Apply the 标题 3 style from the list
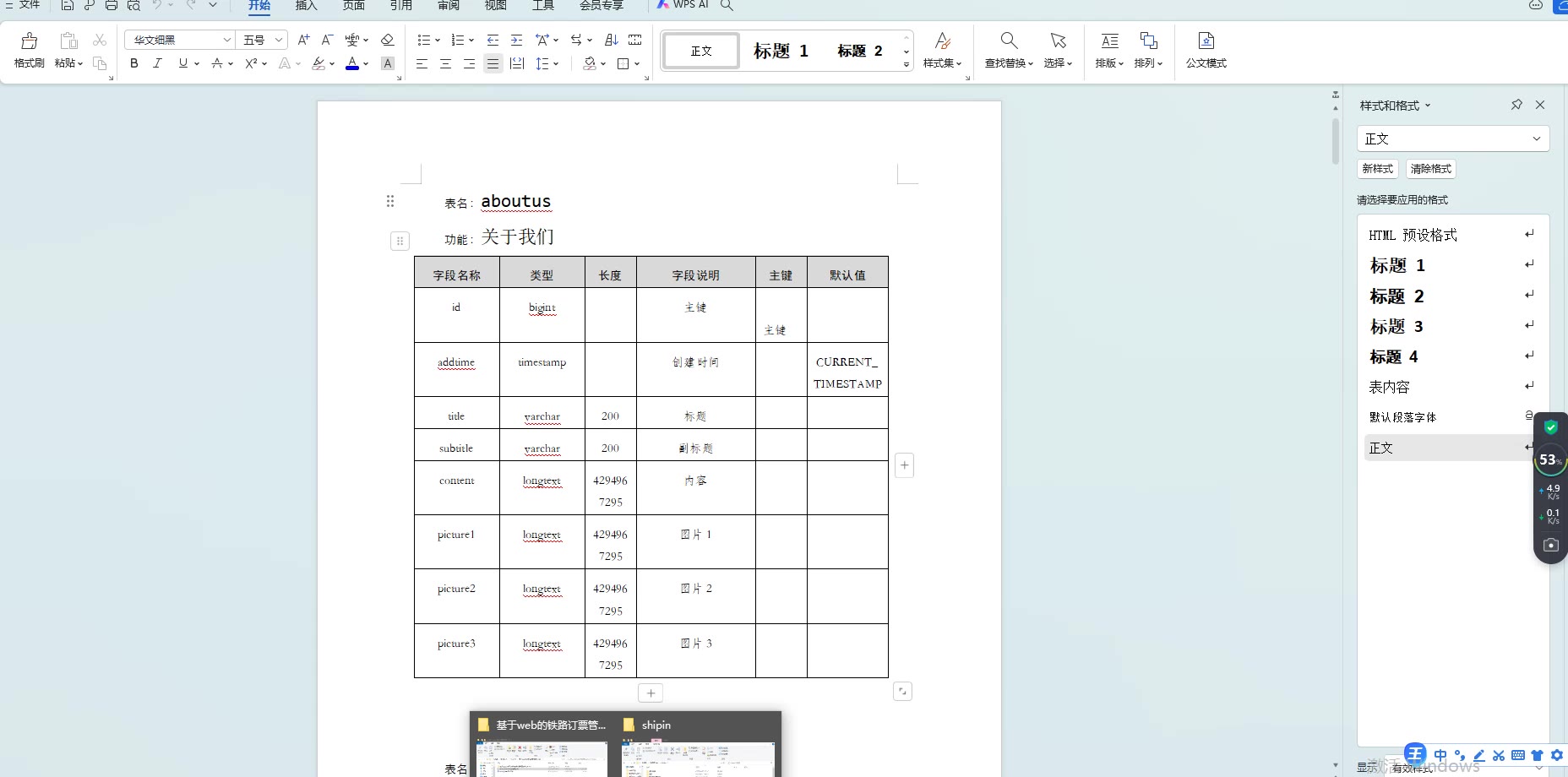This screenshot has height=777, width=1568. coord(1396,327)
